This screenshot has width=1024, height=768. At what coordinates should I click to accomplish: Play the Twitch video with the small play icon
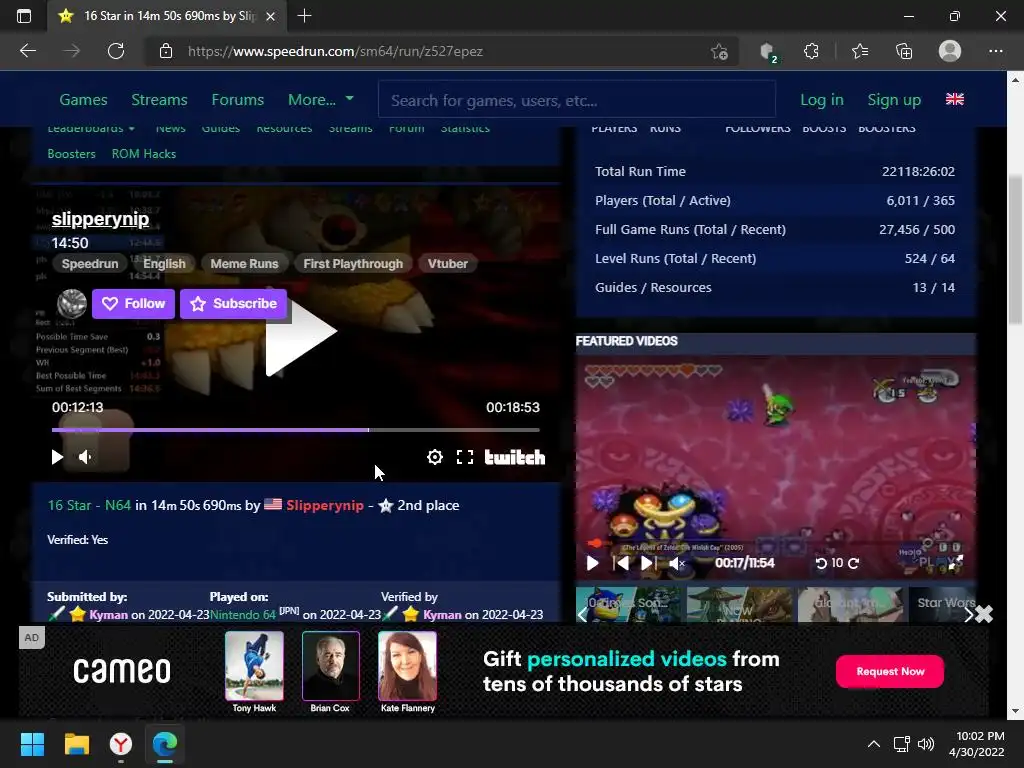(57, 457)
